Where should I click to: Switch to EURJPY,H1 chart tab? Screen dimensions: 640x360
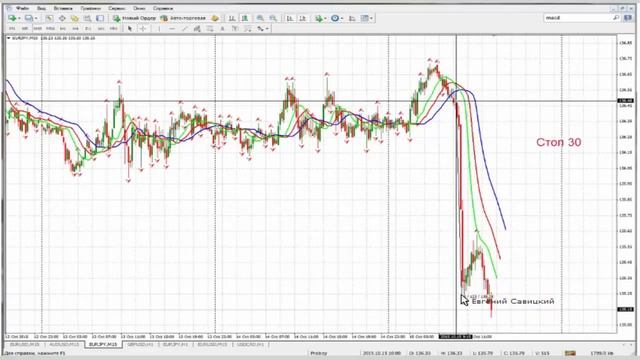click(x=176, y=345)
